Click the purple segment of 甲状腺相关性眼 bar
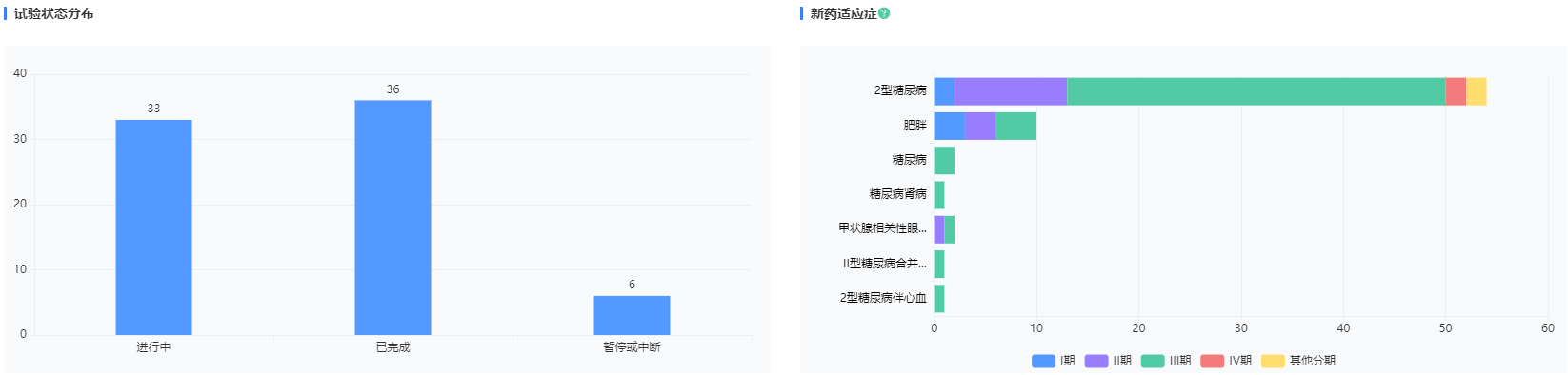The image size is (1568, 375). [x=939, y=229]
